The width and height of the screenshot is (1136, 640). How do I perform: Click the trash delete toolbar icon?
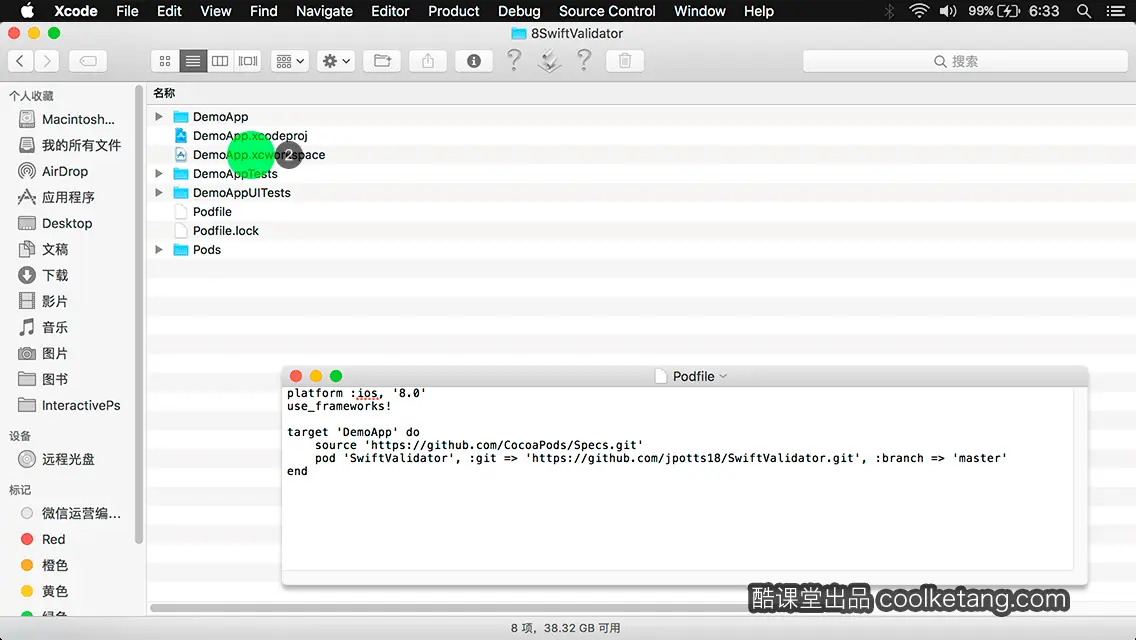(x=625, y=61)
